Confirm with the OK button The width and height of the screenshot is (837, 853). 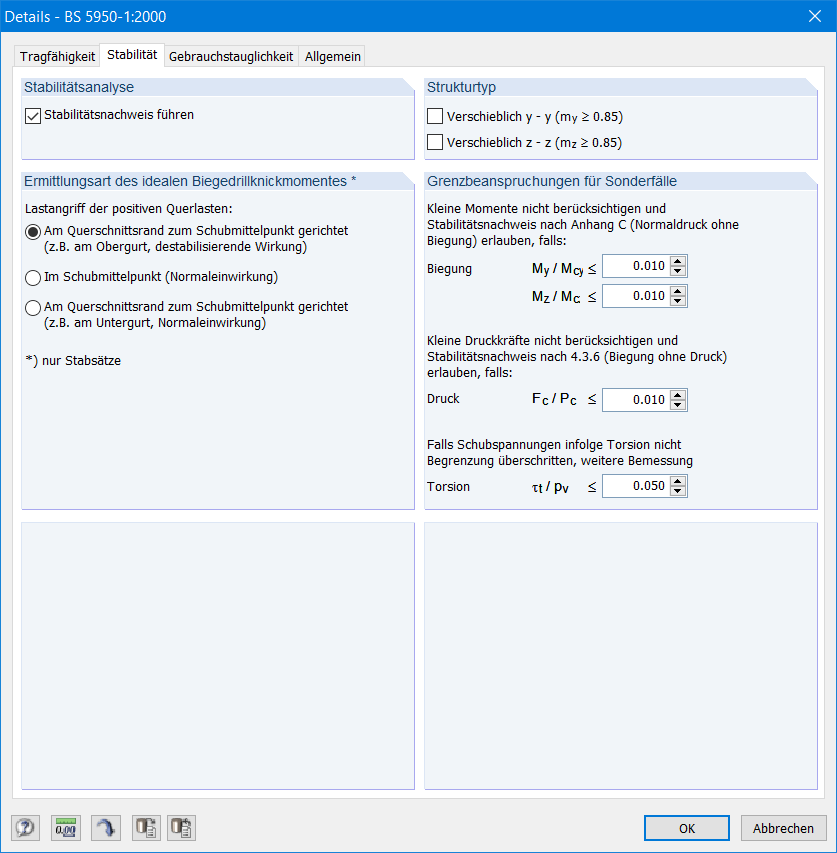tap(686, 828)
